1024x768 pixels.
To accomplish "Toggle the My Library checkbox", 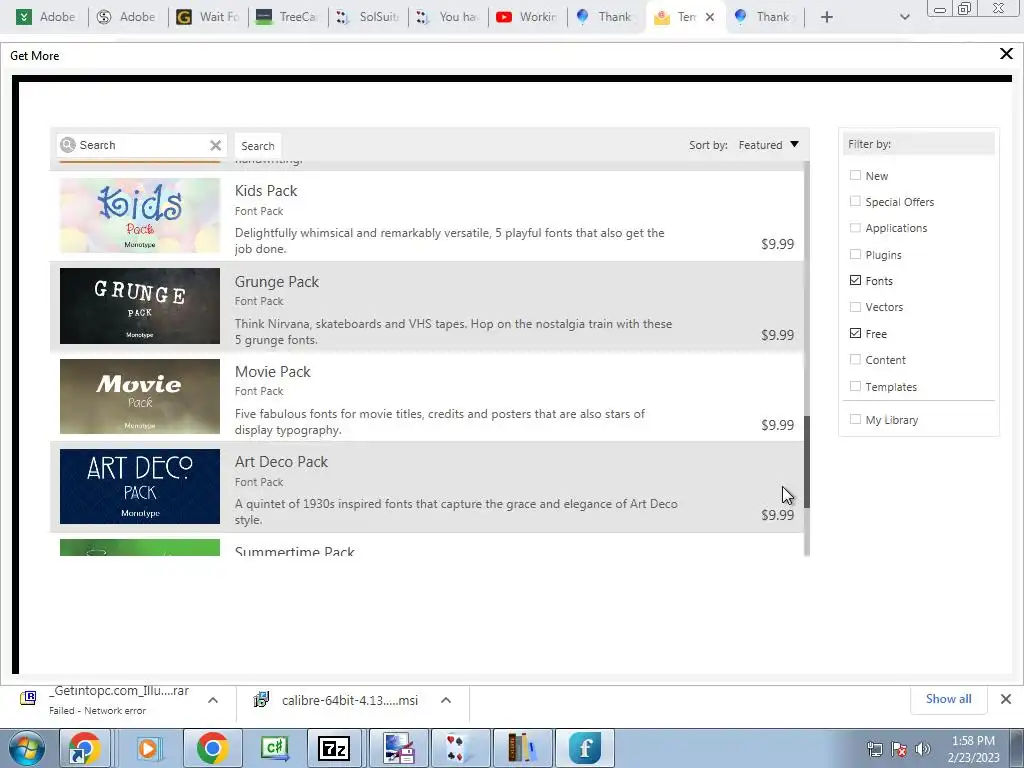I will [x=855, y=419].
